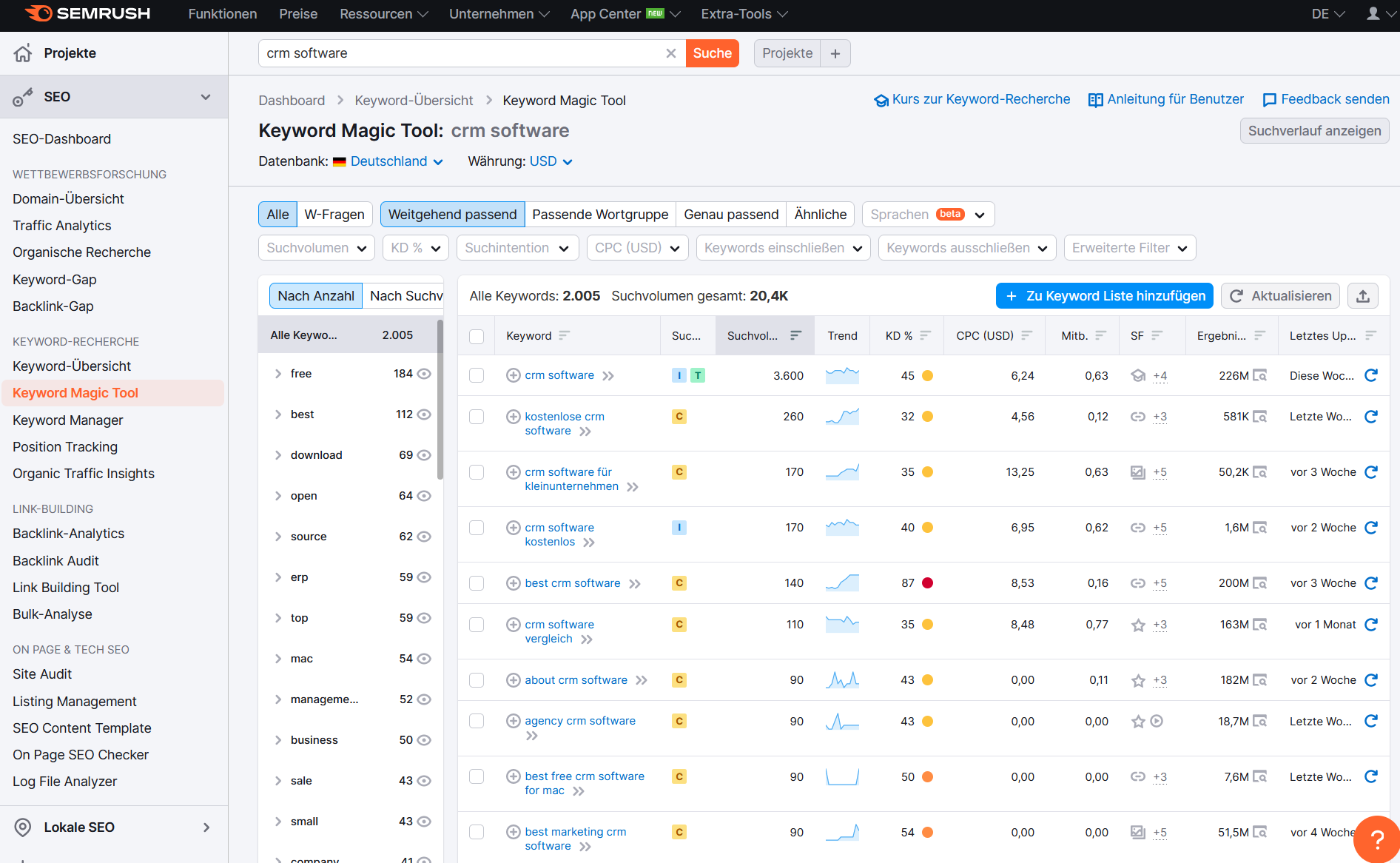
Task: Click the export upload icon button
Action: (1363, 296)
